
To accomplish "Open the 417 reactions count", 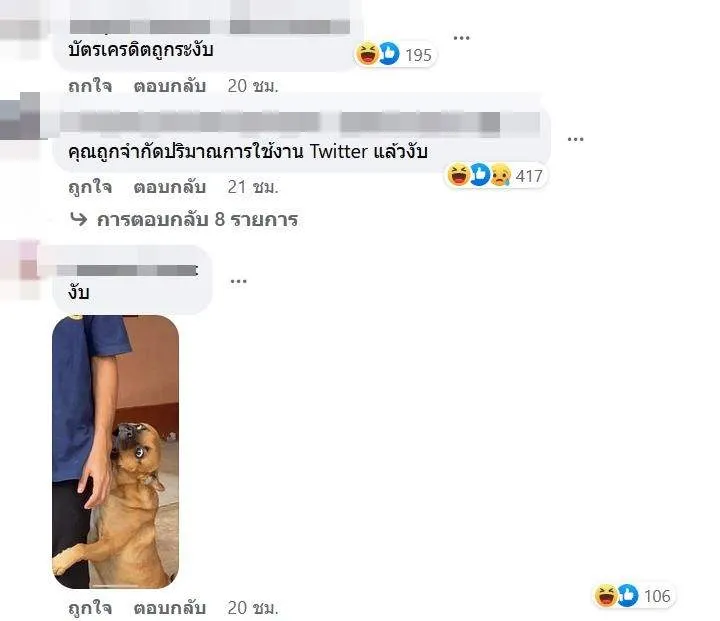I will (529, 175).
